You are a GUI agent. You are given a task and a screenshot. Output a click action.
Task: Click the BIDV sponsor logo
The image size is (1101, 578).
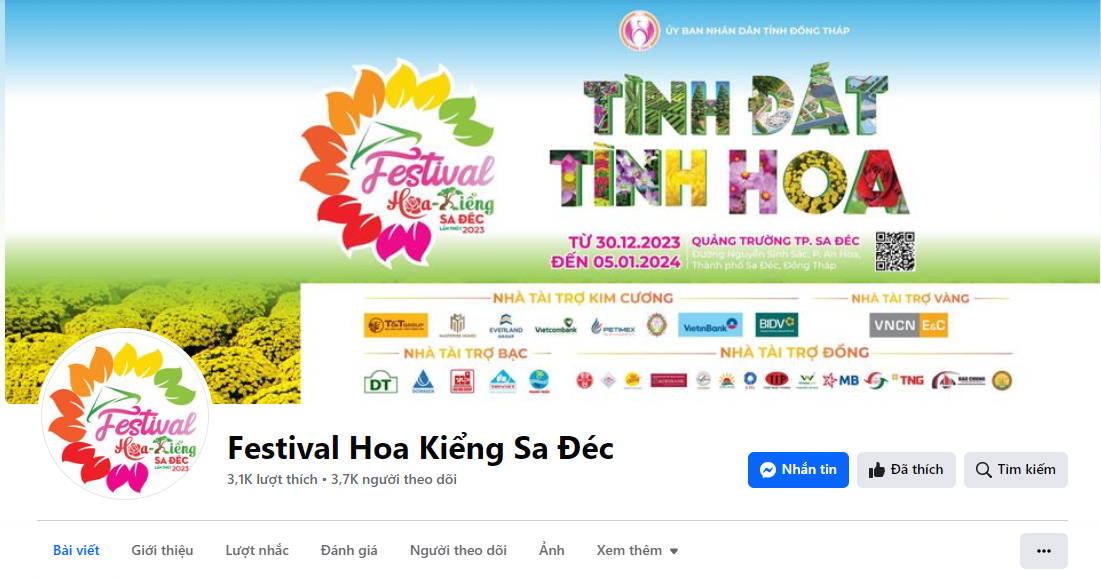[x=777, y=324]
